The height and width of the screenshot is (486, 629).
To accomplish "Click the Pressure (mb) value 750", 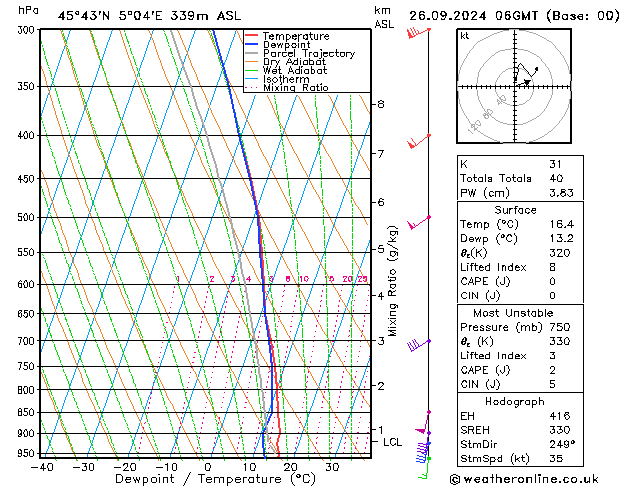I will tap(560, 327).
